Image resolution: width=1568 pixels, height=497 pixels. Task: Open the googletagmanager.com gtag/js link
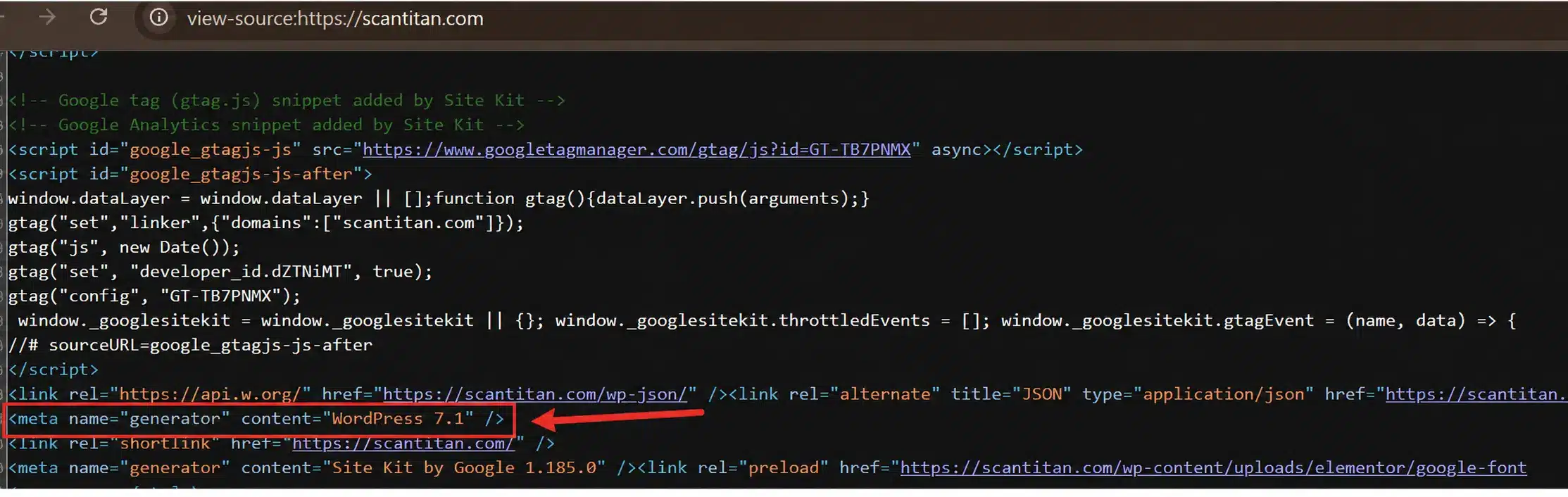tap(636, 149)
